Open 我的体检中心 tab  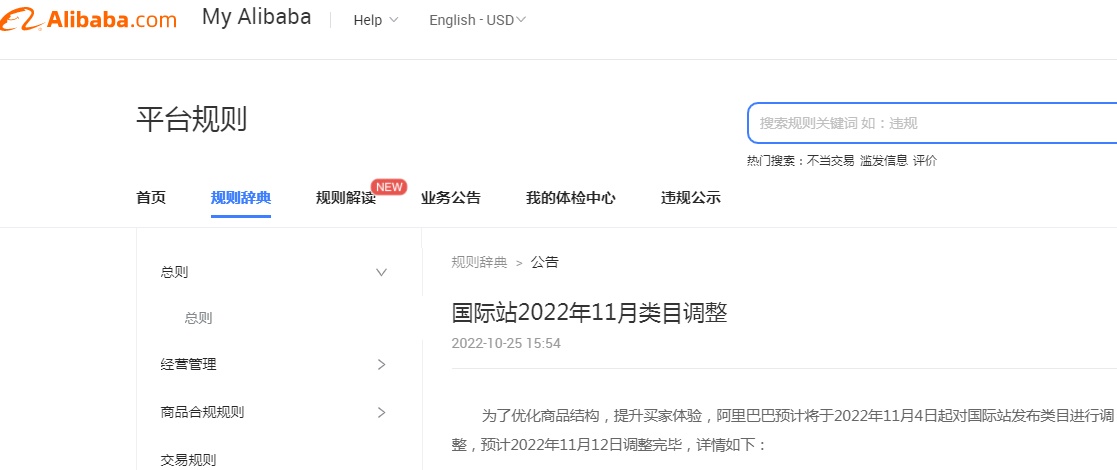coord(571,198)
